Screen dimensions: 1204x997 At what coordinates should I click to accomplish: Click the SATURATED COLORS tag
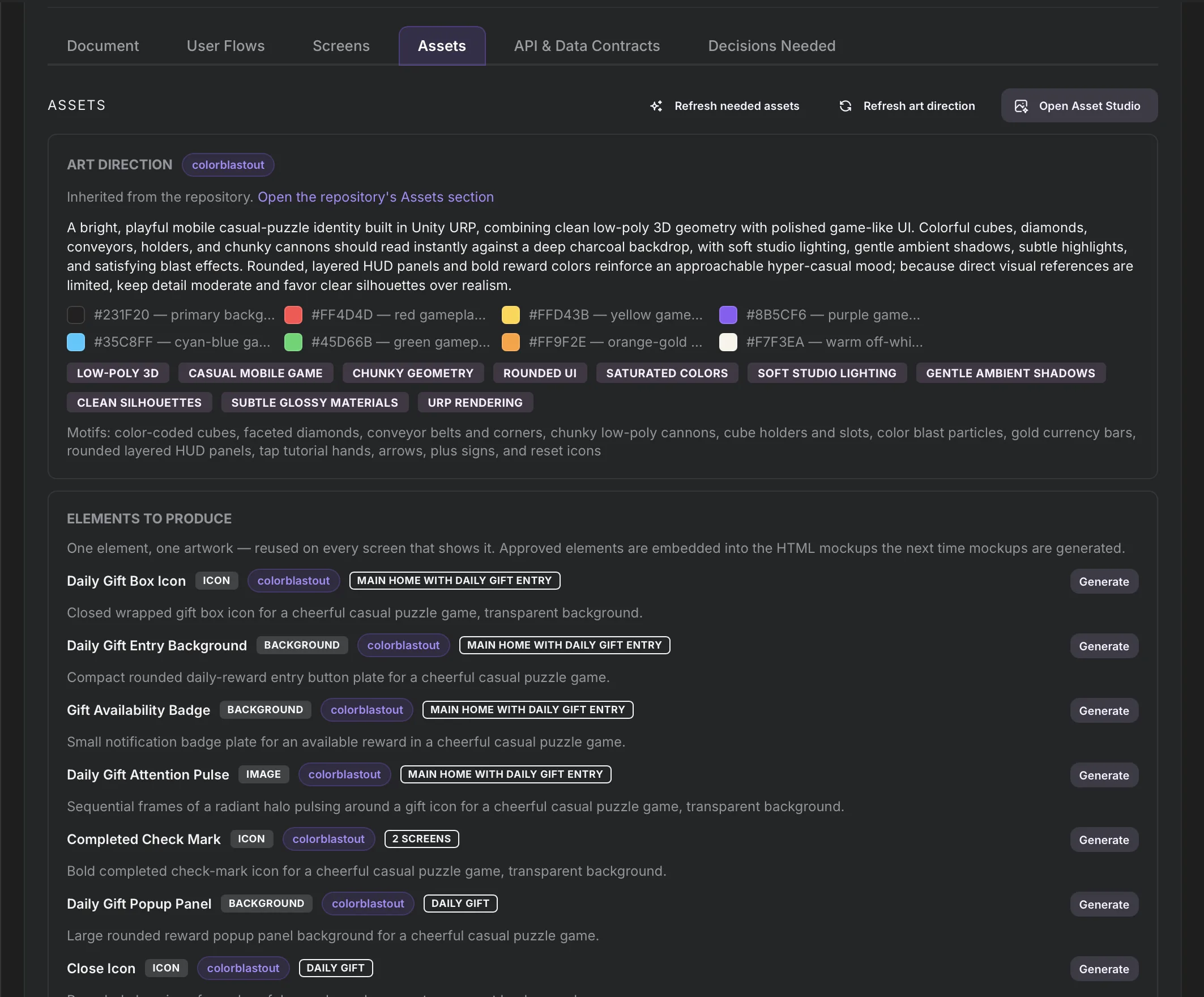667,373
